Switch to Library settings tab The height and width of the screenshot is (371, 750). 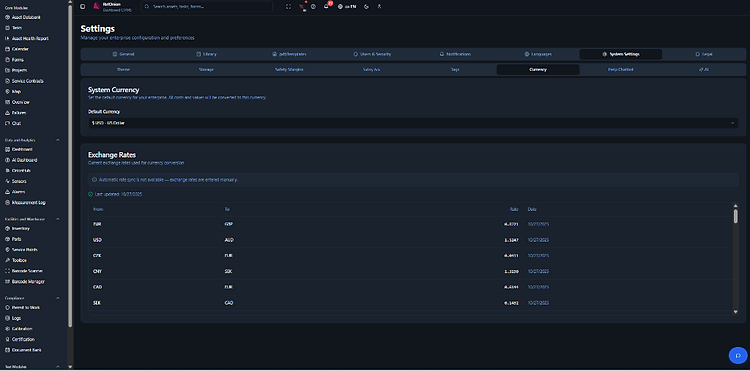coord(206,54)
